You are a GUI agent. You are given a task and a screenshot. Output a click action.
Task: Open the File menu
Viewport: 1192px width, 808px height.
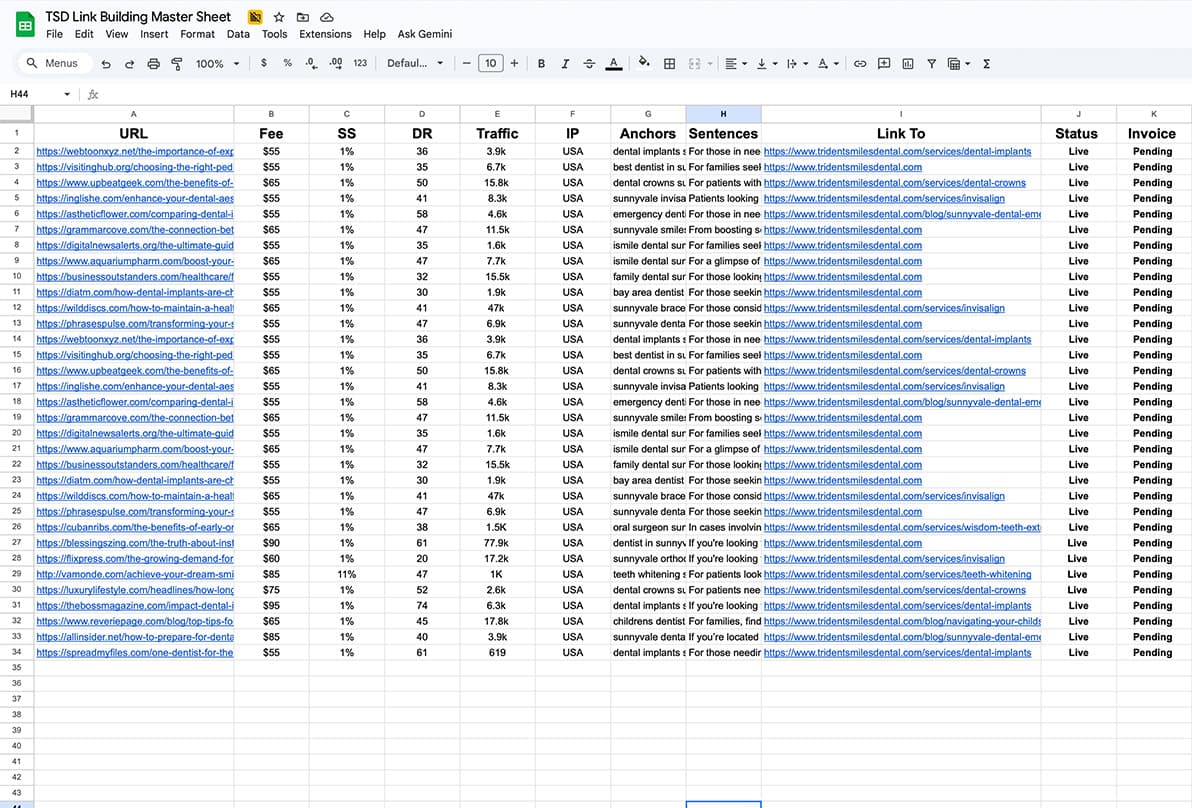point(54,34)
